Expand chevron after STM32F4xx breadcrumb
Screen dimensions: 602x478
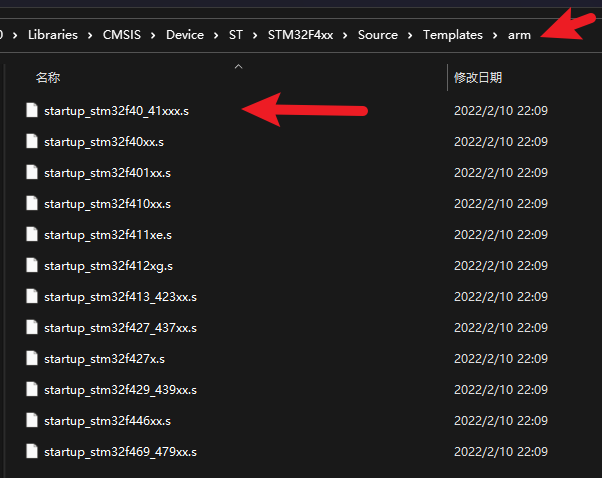click(x=345, y=35)
